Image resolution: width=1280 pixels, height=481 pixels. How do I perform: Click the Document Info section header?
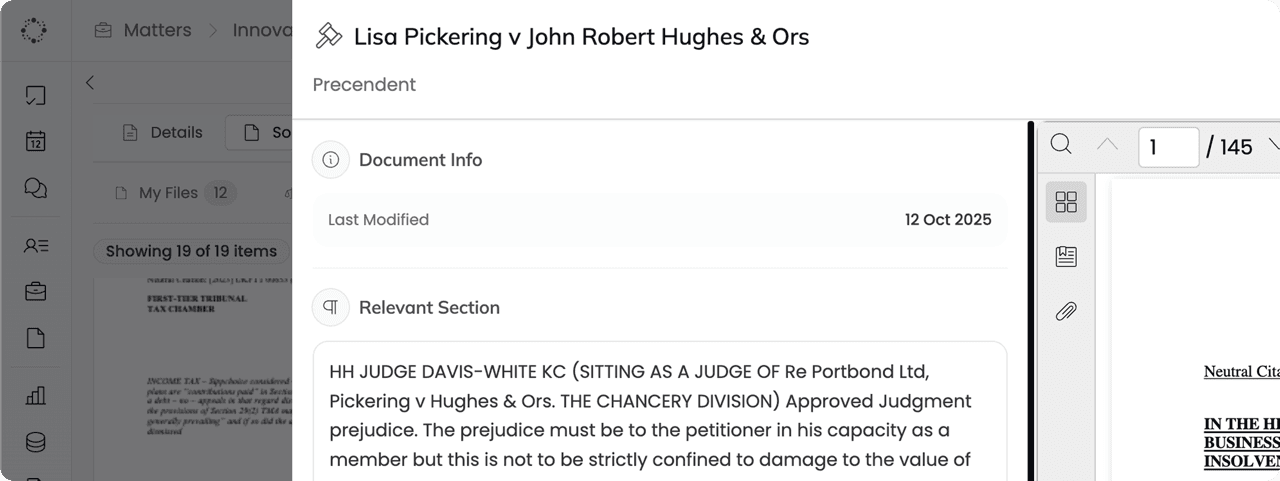420,160
